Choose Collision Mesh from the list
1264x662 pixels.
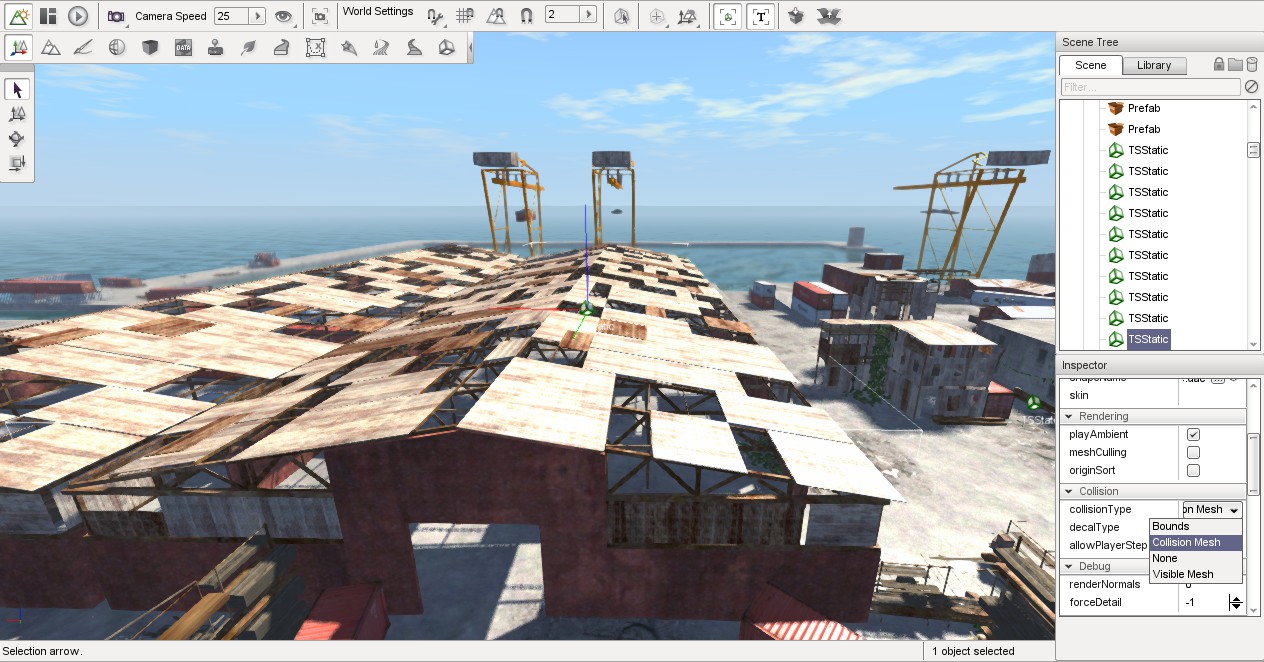pyautogui.click(x=1196, y=542)
